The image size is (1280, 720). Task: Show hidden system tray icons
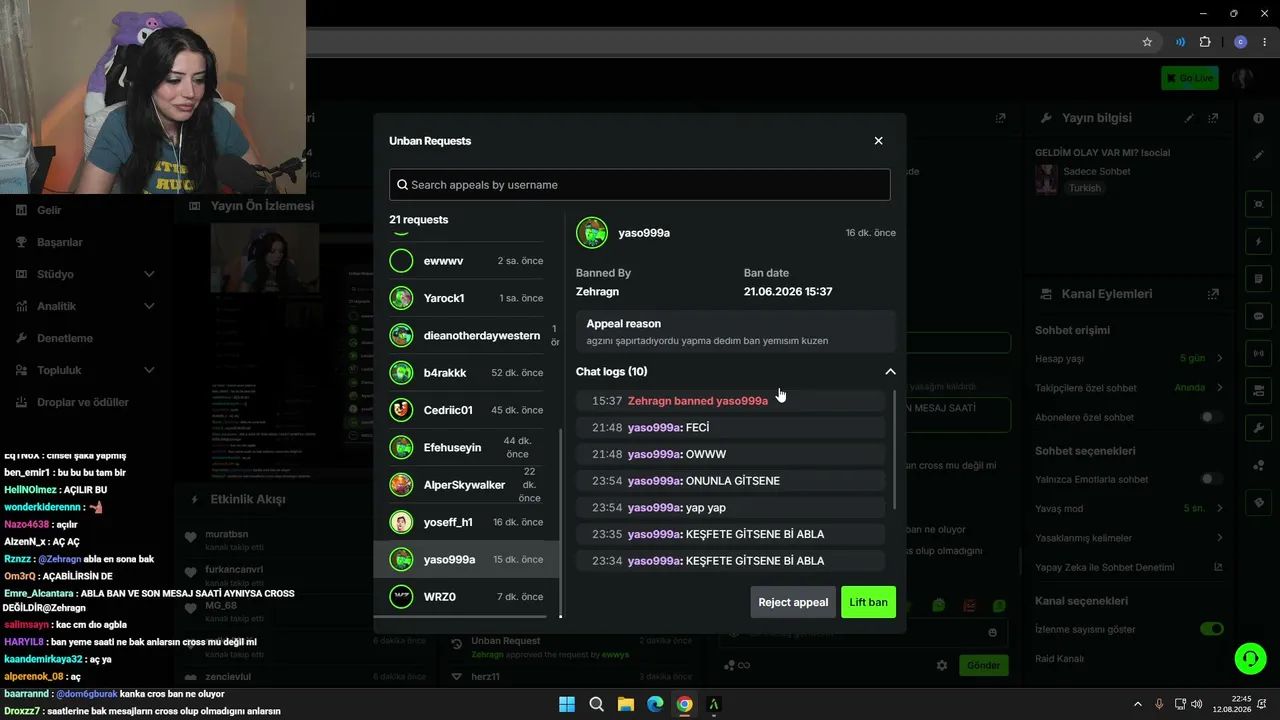pos(1137,704)
